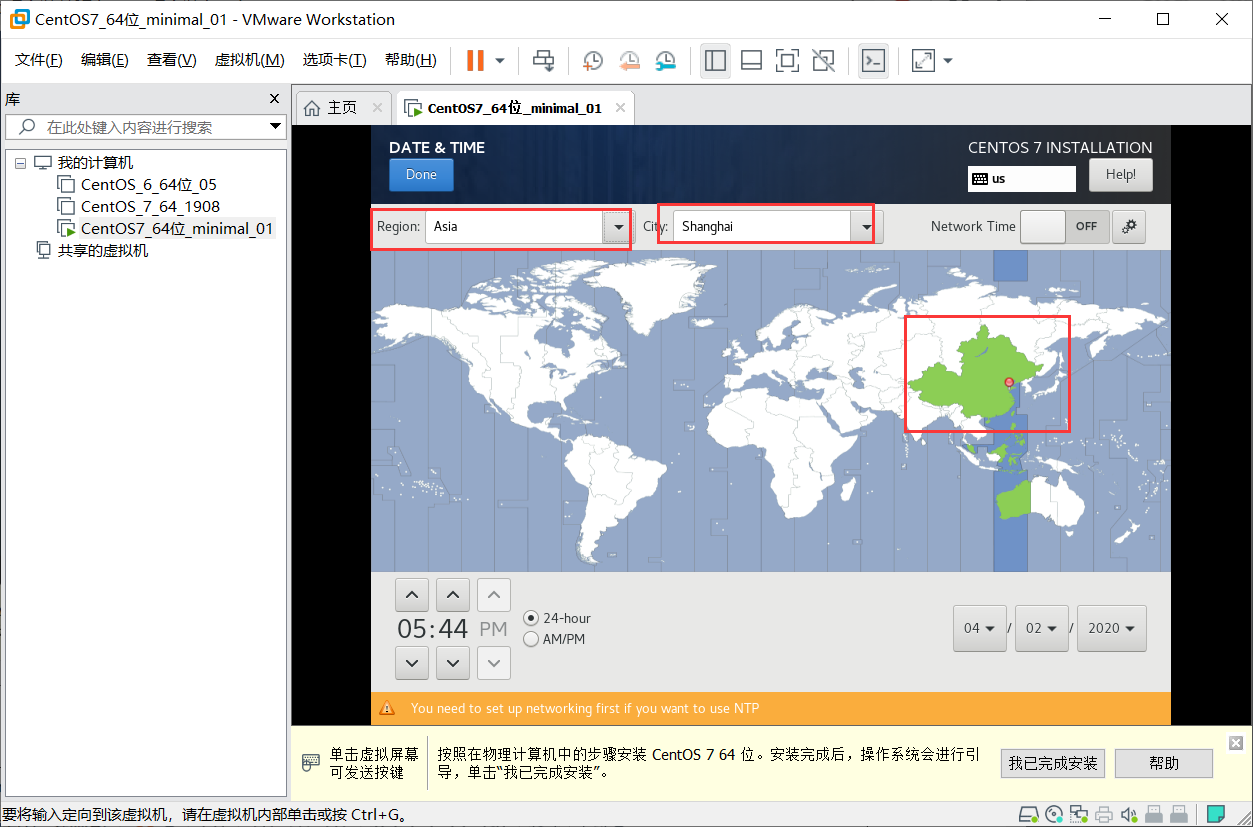Image resolution: width=1253 pixels, height=827 pixels.
Task: Click the us keyboard layout indicator
Action: pos(1021,179)
